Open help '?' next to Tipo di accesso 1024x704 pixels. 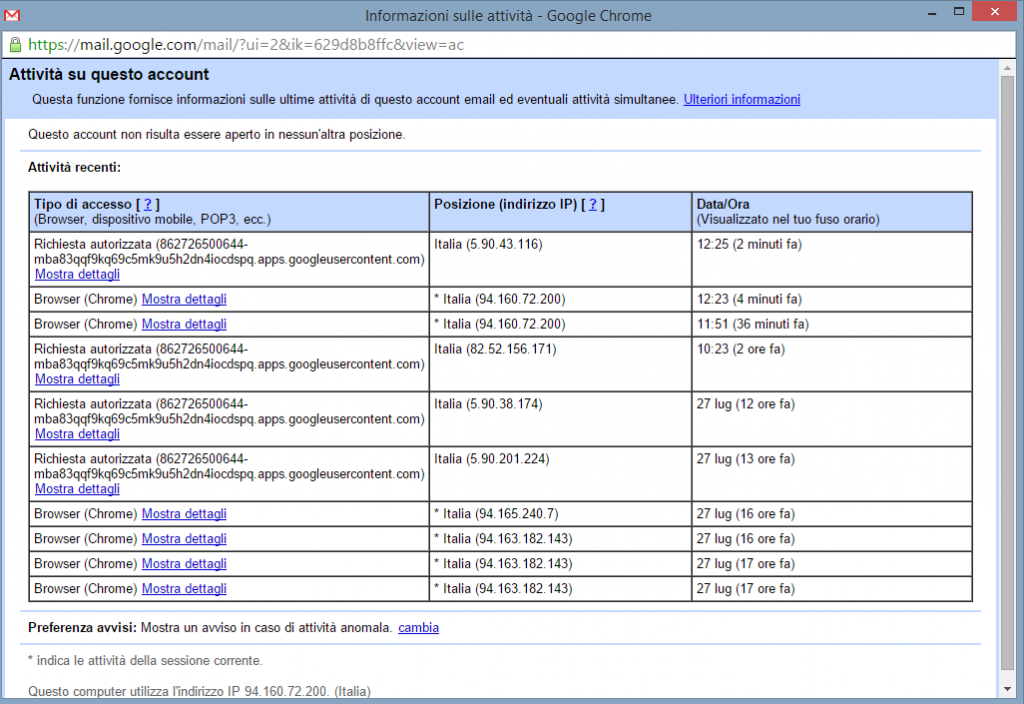[x=147, y=205]
